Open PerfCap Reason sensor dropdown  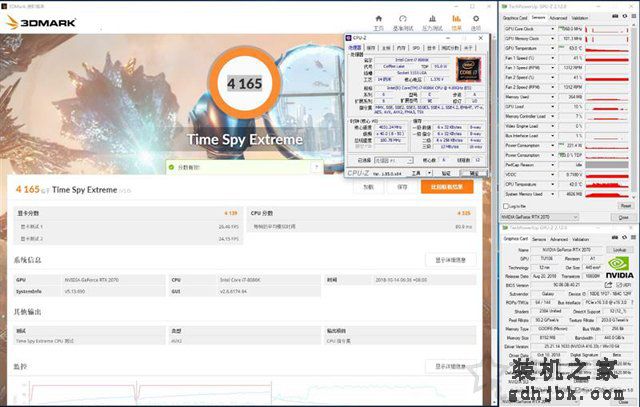553,165
